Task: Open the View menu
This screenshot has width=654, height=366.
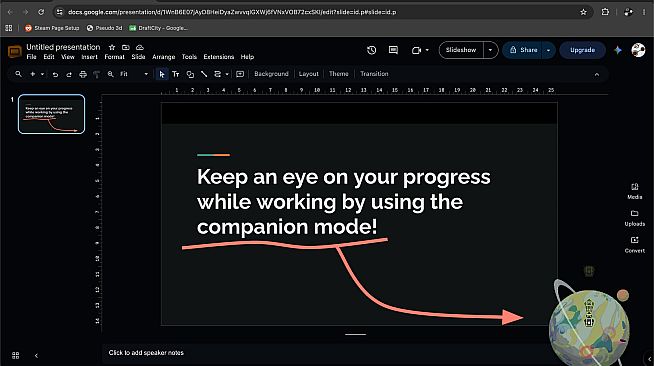Action: [x=68, y=57]
